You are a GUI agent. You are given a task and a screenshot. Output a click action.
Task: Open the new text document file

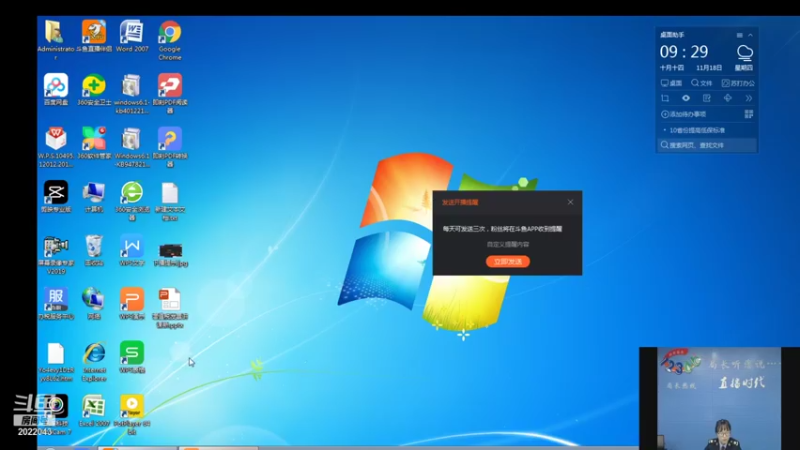point(170,200)
